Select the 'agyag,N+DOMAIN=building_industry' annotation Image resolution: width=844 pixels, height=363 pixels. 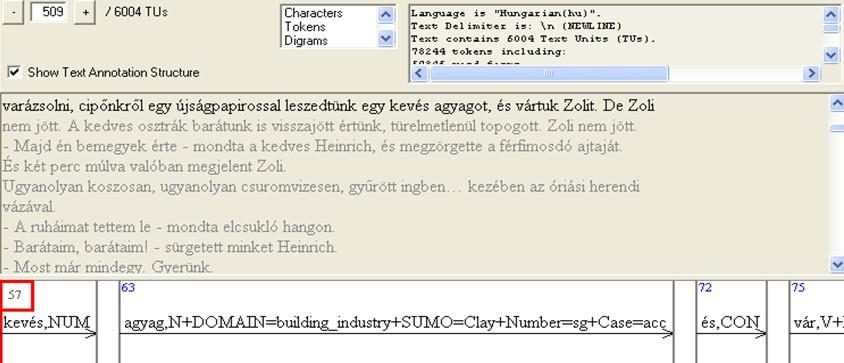coord(395,323)
